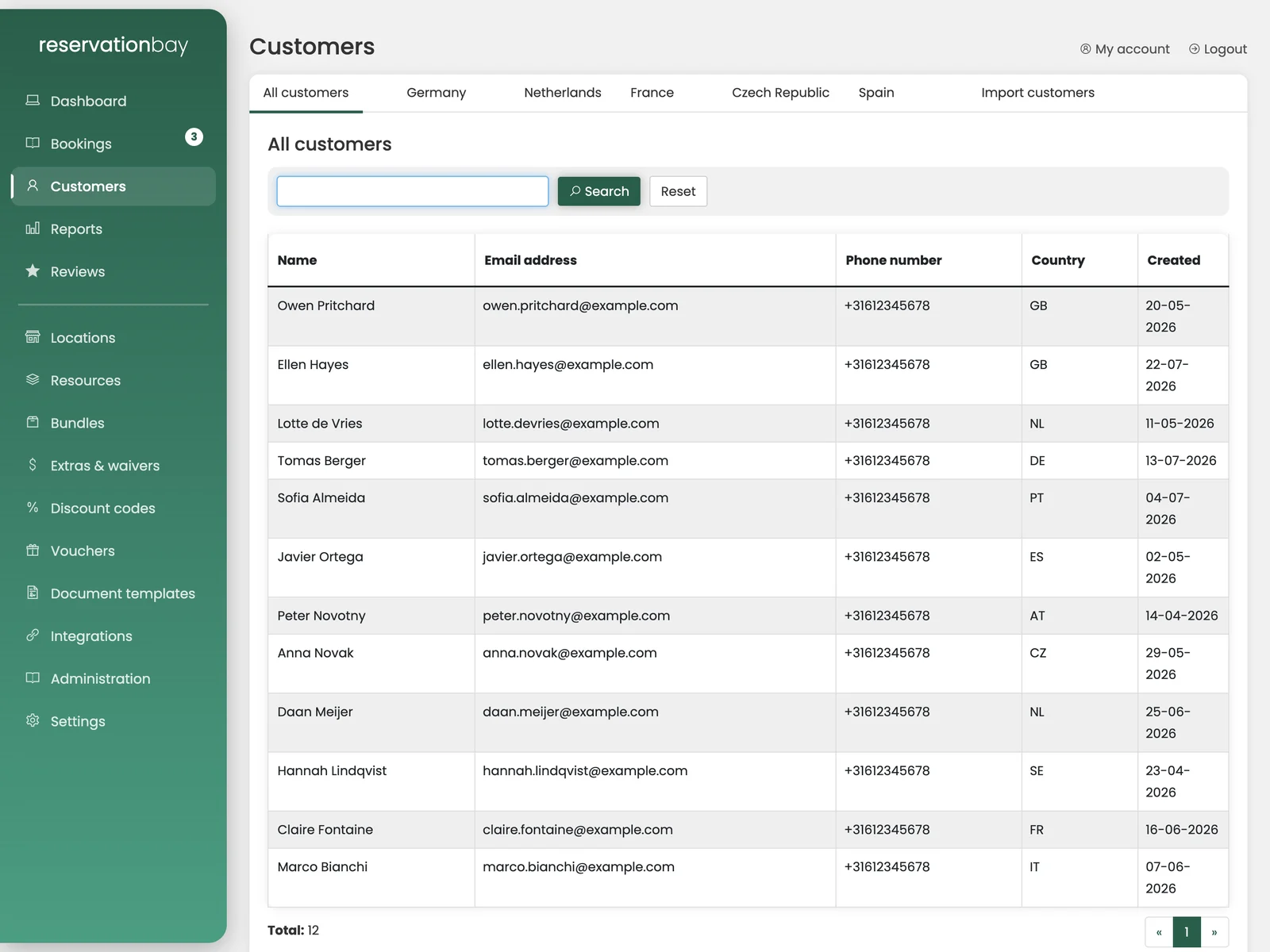Click the Reports bar chart icon
The width and height of the screenshot is (1270, 952).
pyautogui.click(x=33, y=228)
